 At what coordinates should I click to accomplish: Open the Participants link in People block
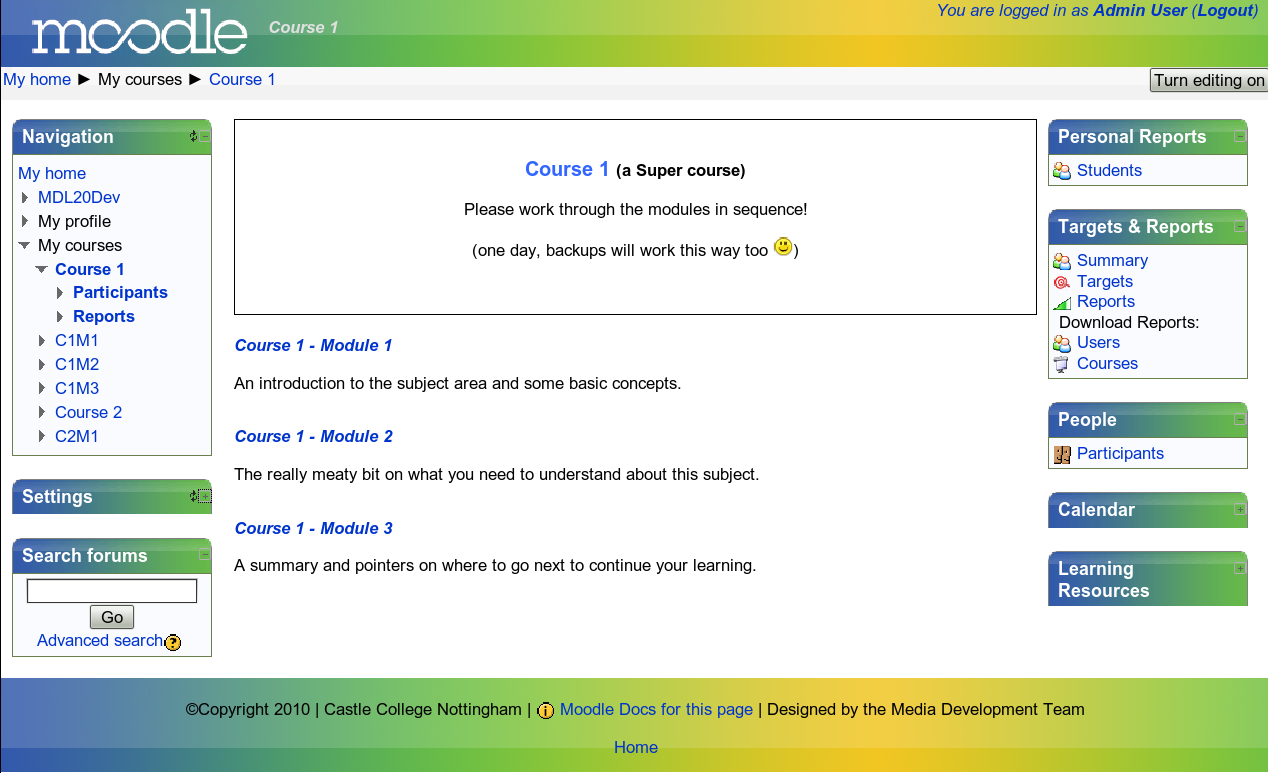point(1120,454)
